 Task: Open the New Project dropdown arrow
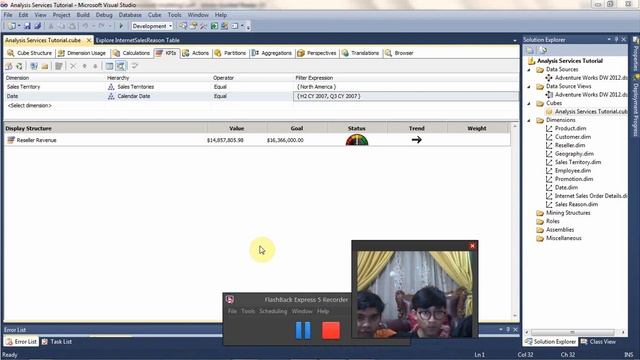[19, 26]
